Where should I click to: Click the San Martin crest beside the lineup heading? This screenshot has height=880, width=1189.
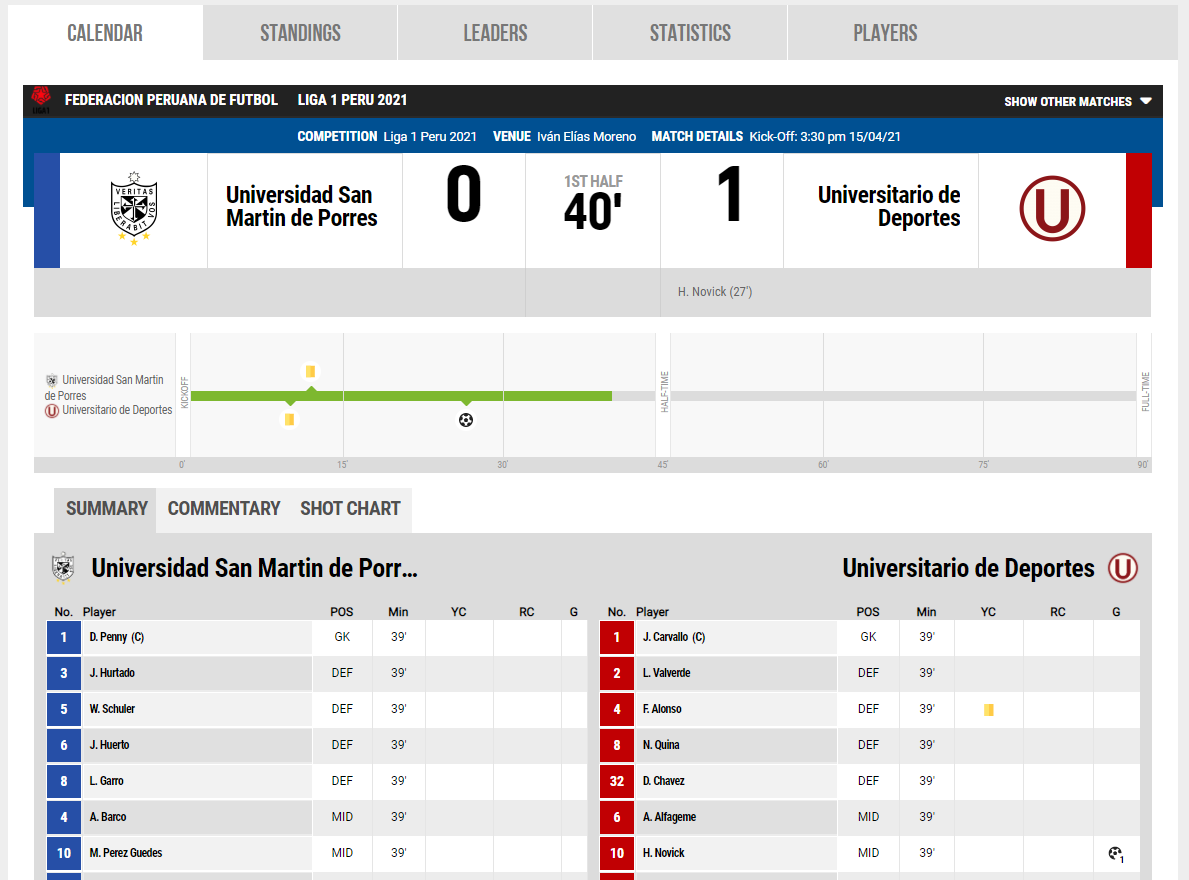(x=63, y=568)
